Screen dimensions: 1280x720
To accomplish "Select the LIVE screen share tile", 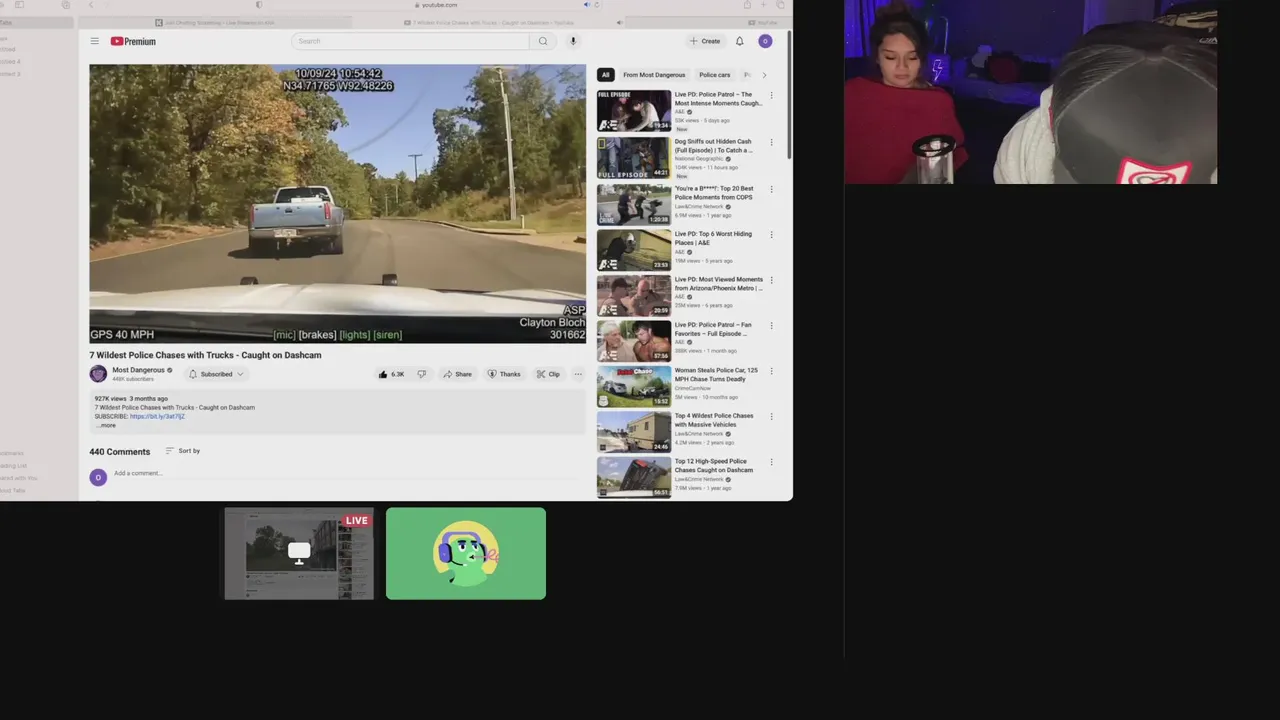I will tap(299, 554).
